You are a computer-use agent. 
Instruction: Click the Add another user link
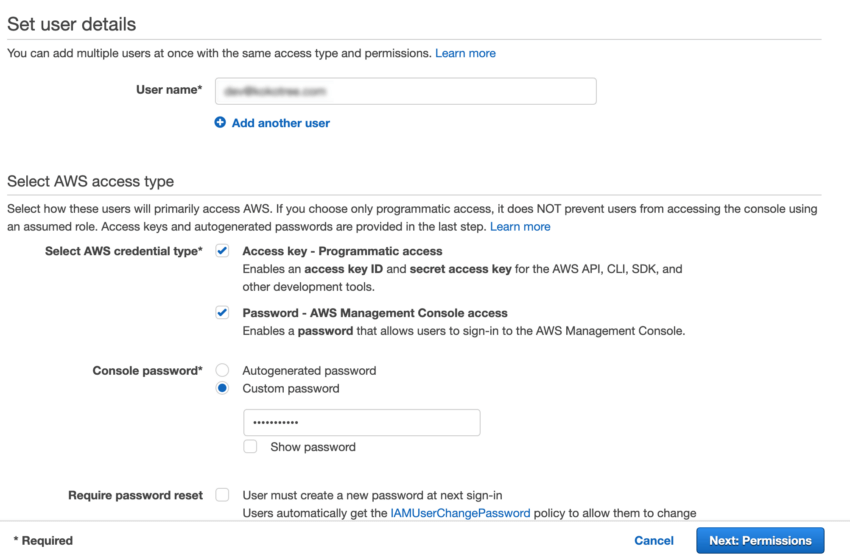(x=280, y=123)
